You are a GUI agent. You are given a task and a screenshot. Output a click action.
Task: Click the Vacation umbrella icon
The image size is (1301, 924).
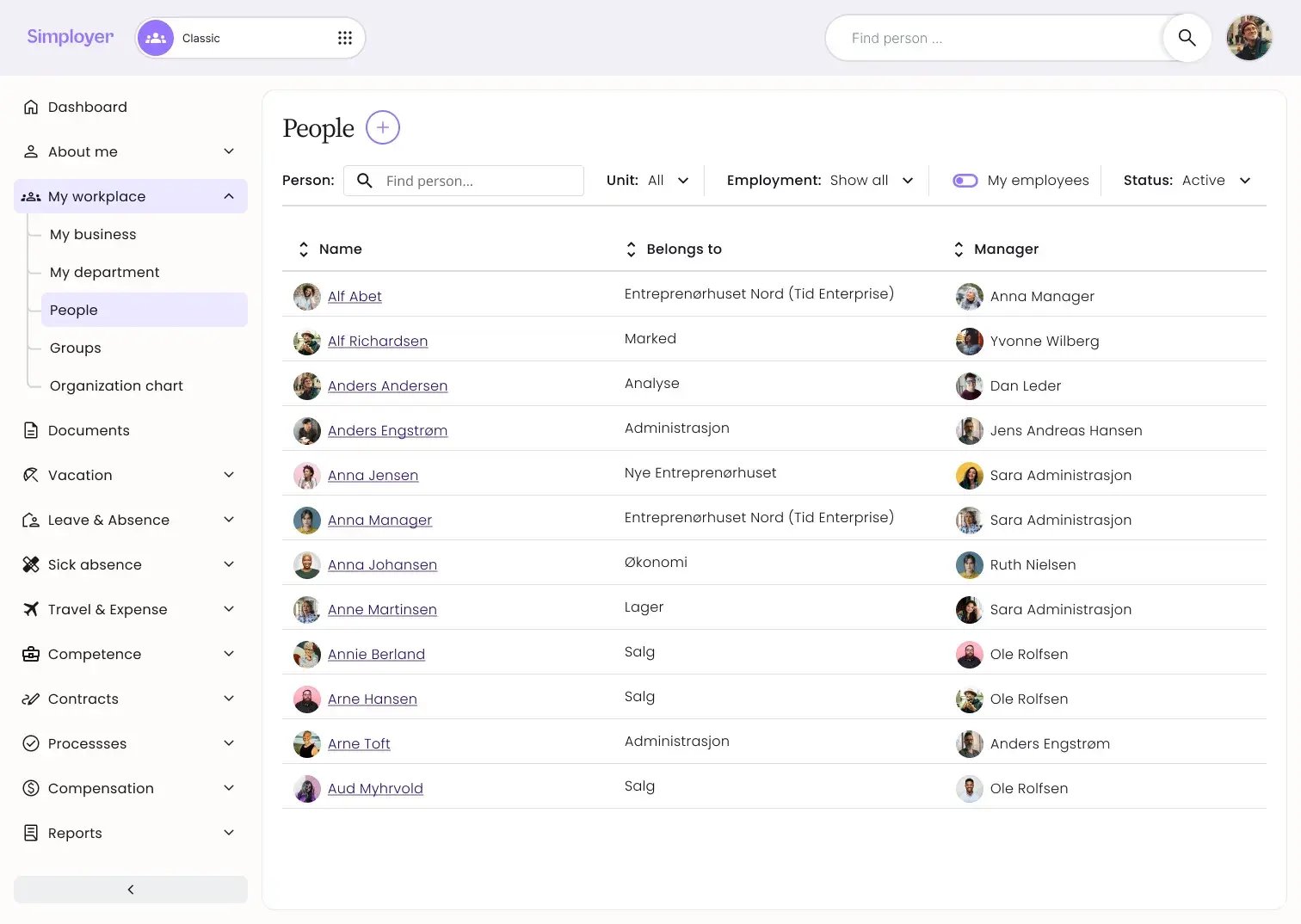click(31, 475)
